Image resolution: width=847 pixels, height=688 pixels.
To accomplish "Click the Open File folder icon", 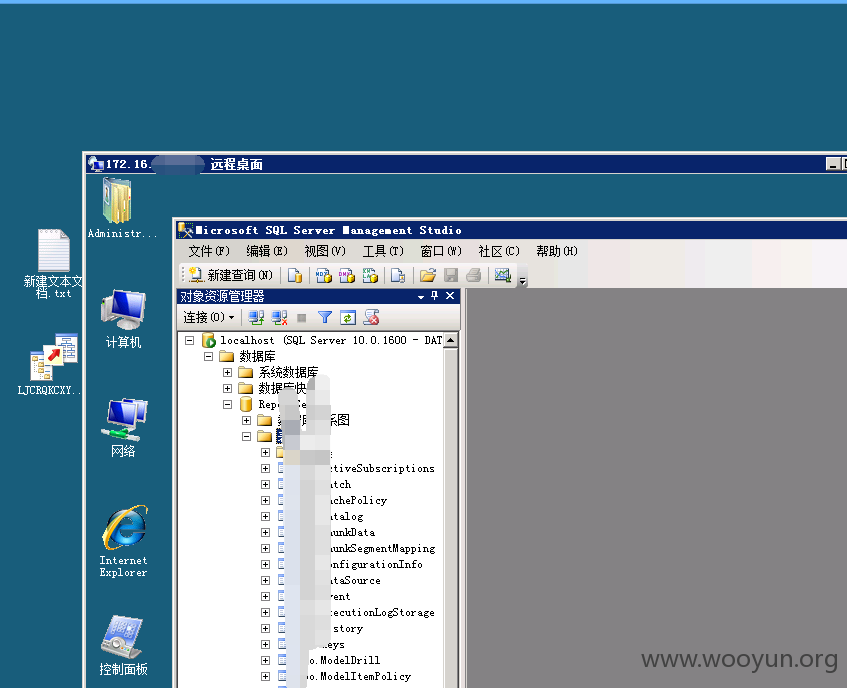I will [x=428, y=275].
